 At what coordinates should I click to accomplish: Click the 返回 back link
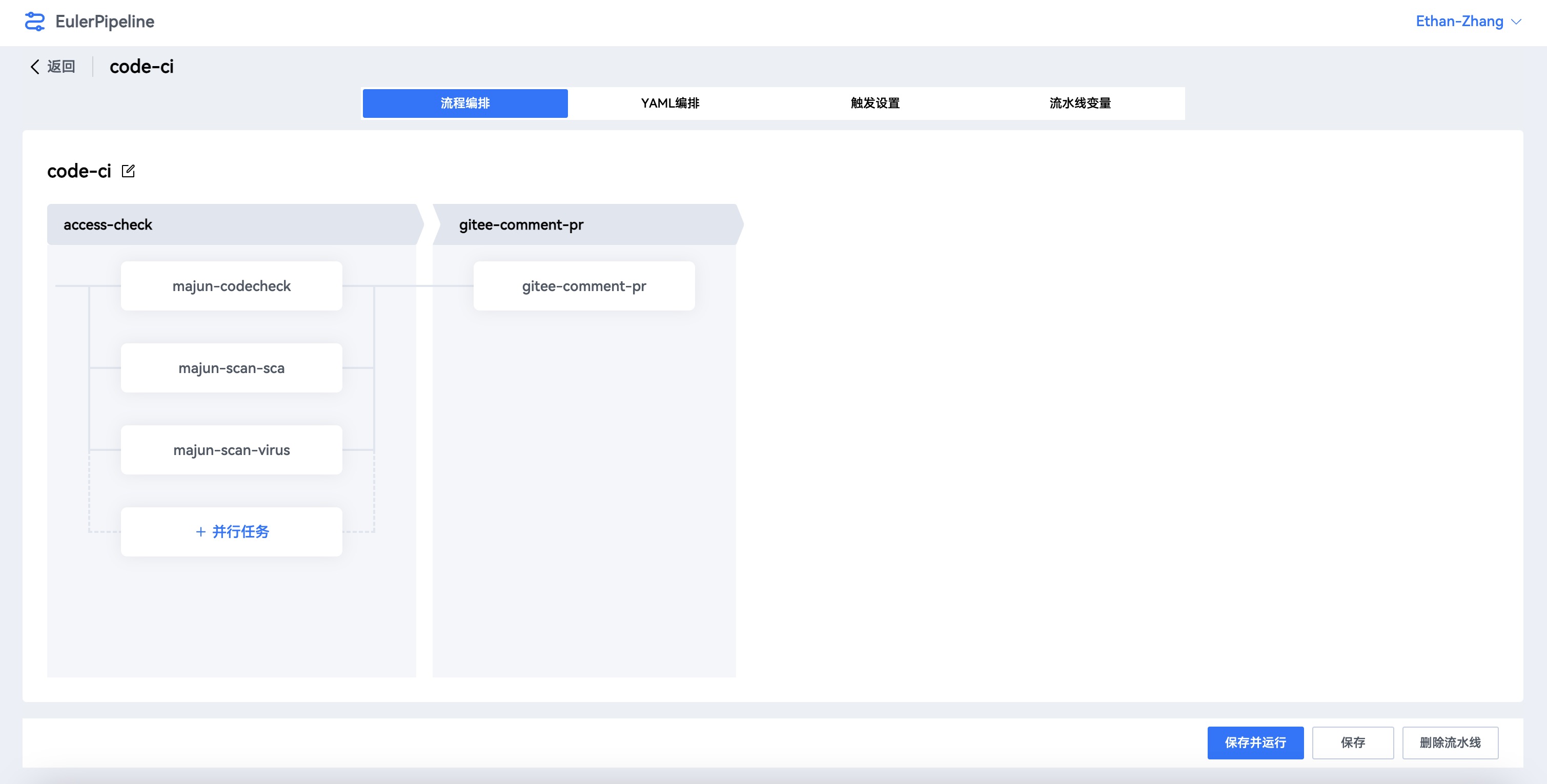pyautogui.click(x=60, y=67)
